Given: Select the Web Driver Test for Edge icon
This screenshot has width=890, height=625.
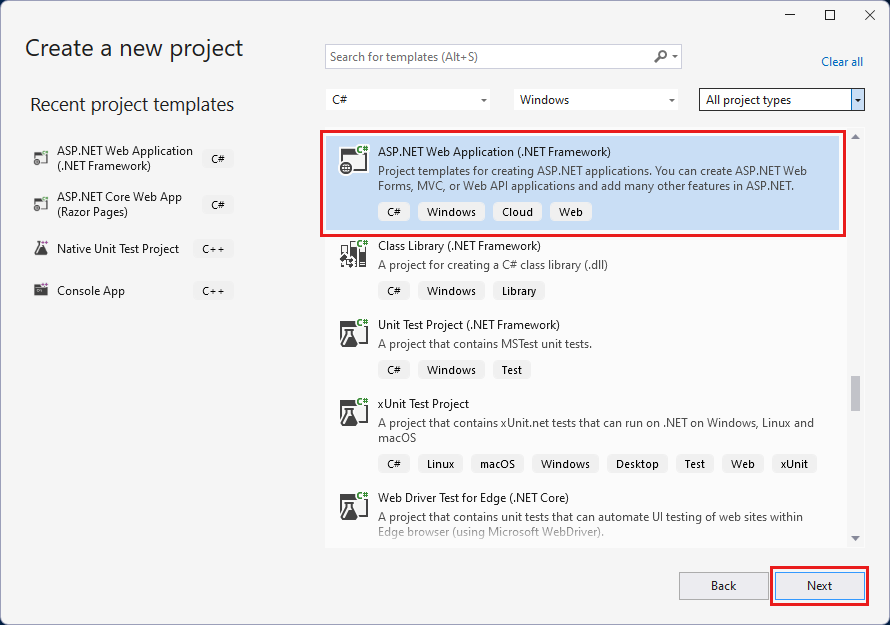Looking at the screenshot, I should [x=352, y=507].
